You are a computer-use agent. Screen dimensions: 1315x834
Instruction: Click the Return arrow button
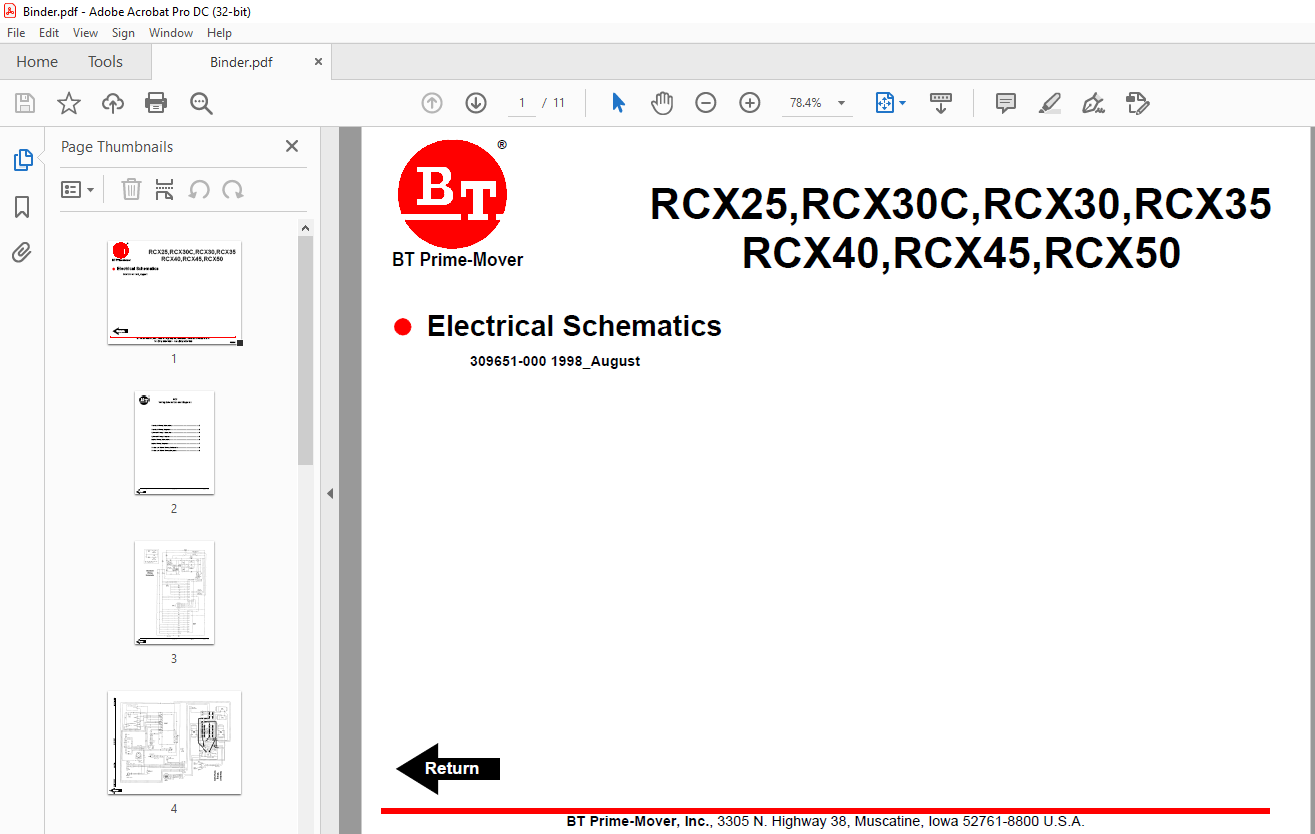pos(448,768)
